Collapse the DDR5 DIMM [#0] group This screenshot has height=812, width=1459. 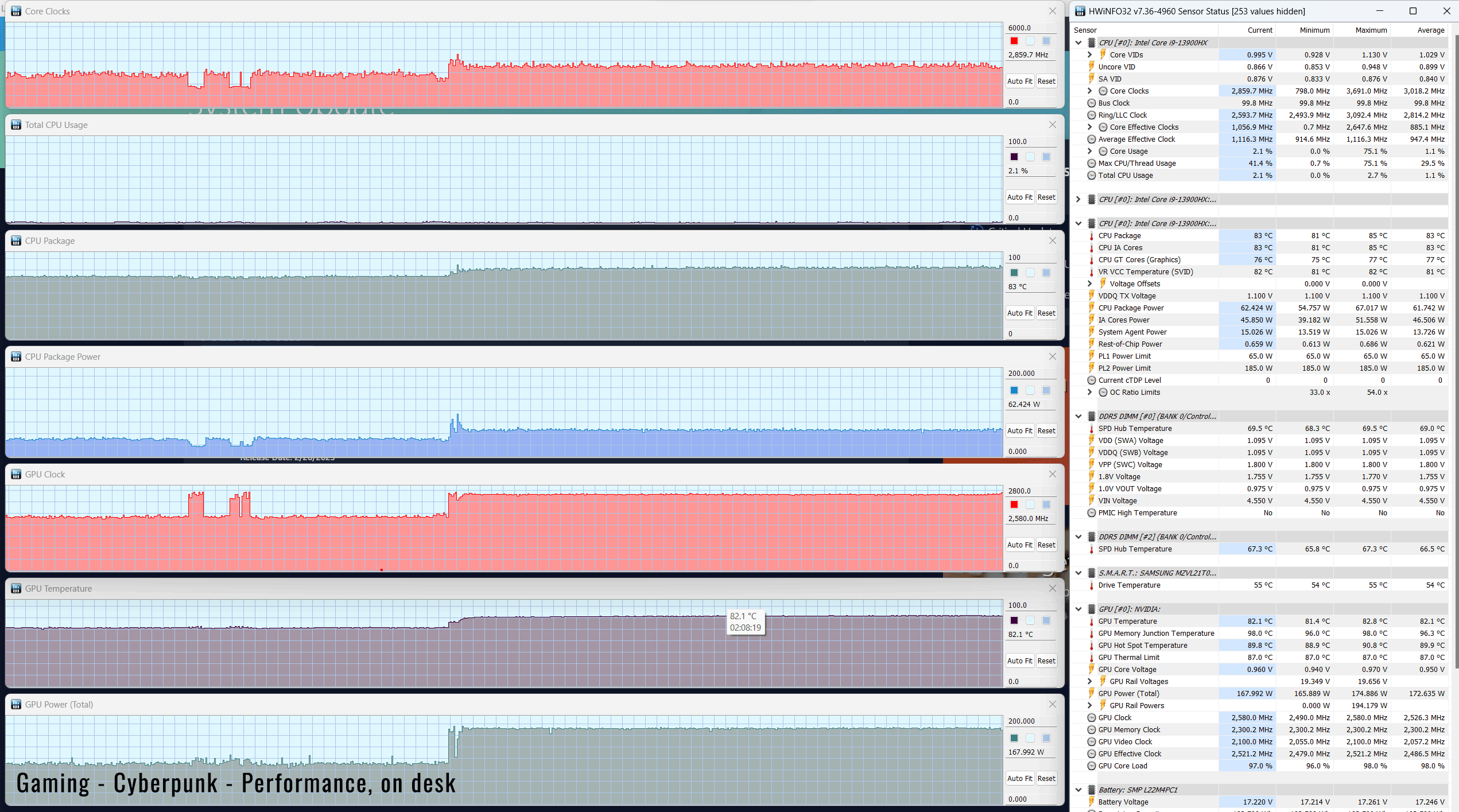(x=1078, y=416)
